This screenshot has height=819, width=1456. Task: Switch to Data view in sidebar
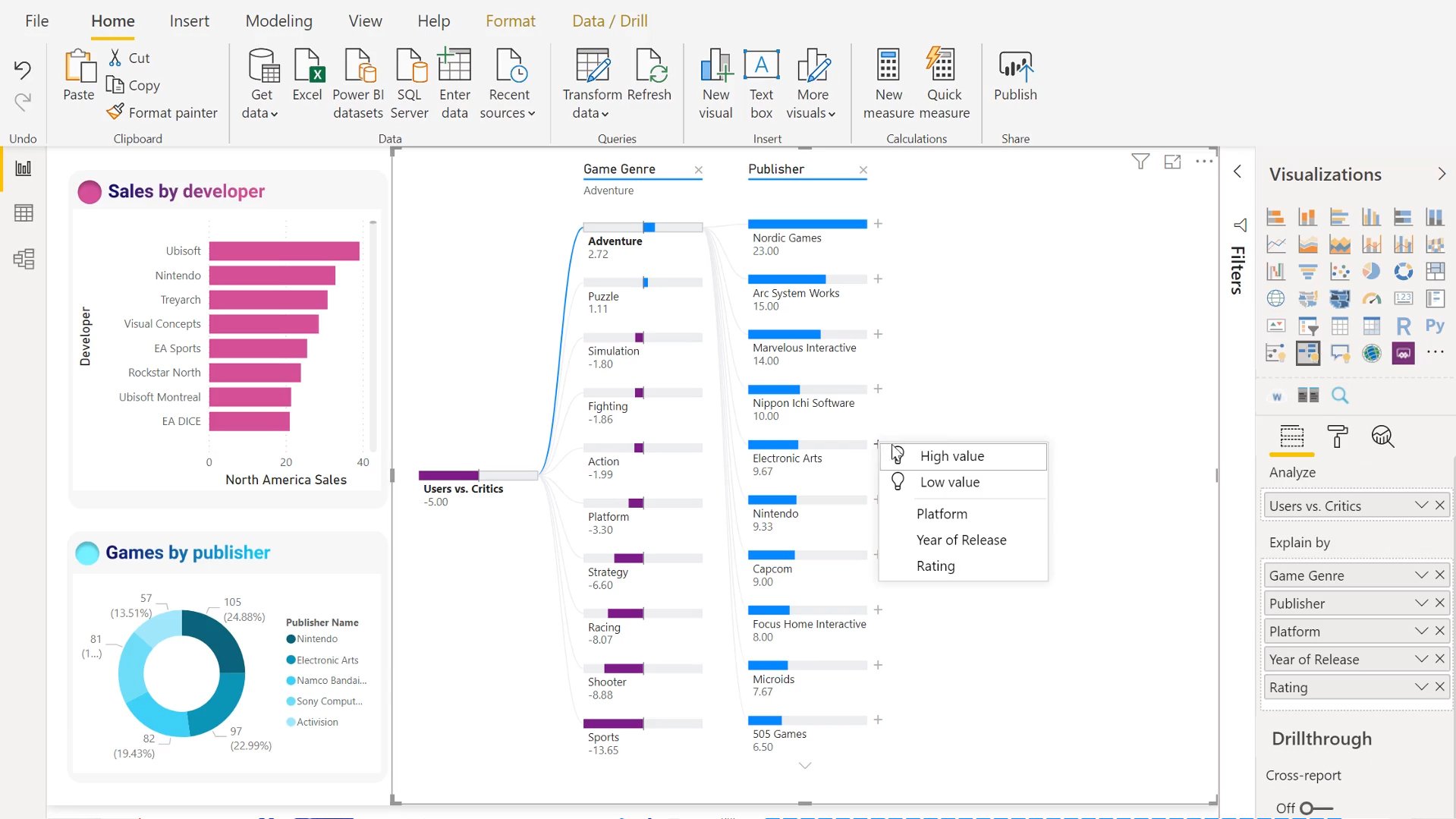coord(24,213)
